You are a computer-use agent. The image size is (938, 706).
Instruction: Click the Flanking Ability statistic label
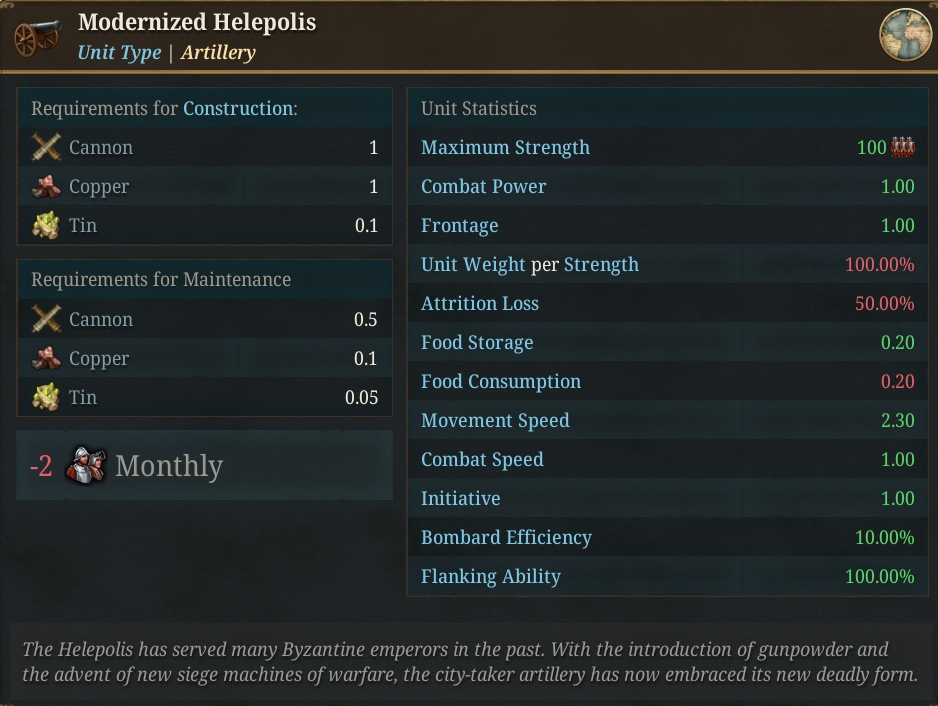(x=491, y=576)
